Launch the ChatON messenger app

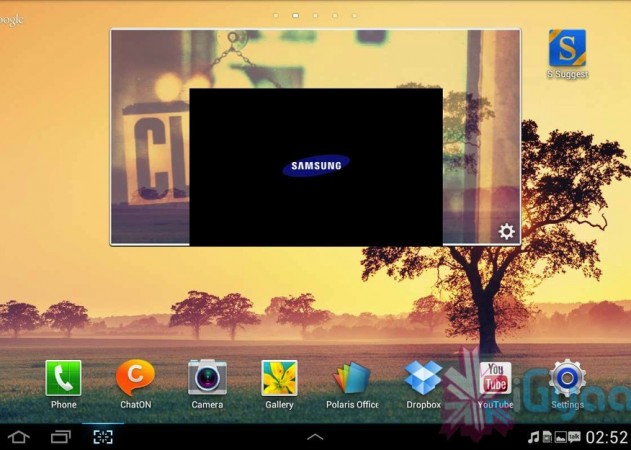click(135, 379)
